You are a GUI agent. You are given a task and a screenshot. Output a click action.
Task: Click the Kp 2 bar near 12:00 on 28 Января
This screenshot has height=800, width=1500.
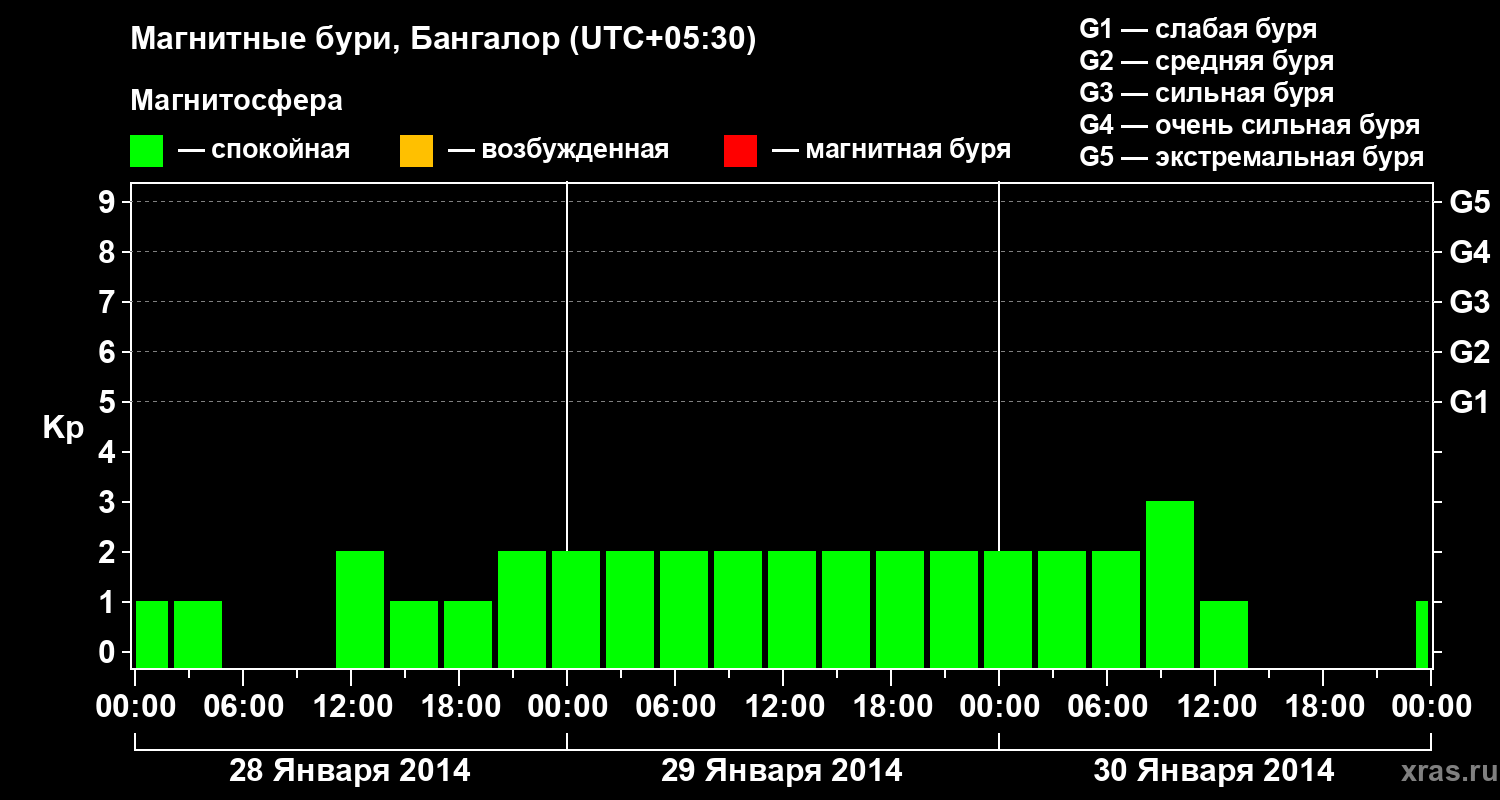(x=360, y=609)
